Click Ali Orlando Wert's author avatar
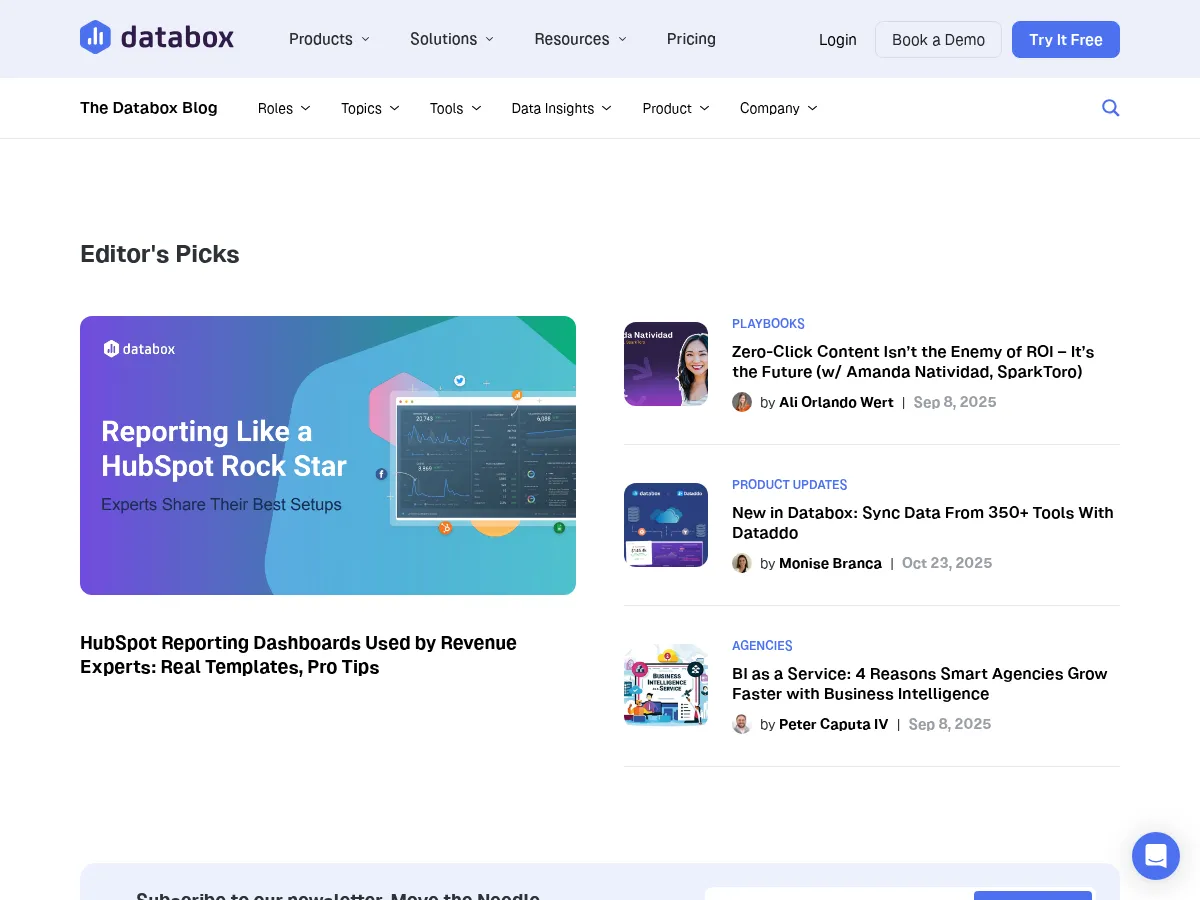The image size is (1200, 900). point(742,401)
